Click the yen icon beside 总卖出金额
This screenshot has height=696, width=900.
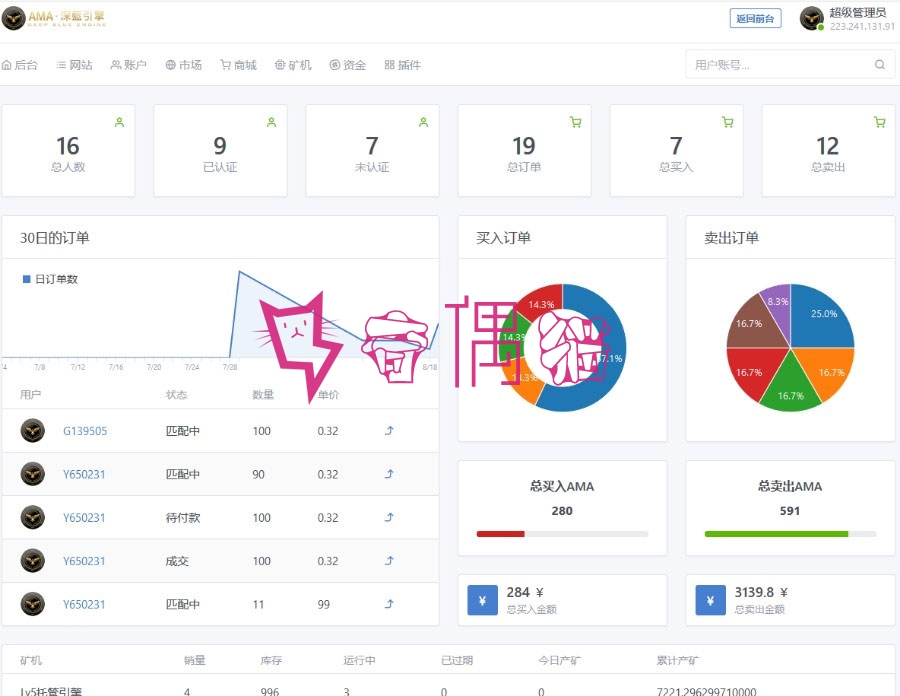711,600
